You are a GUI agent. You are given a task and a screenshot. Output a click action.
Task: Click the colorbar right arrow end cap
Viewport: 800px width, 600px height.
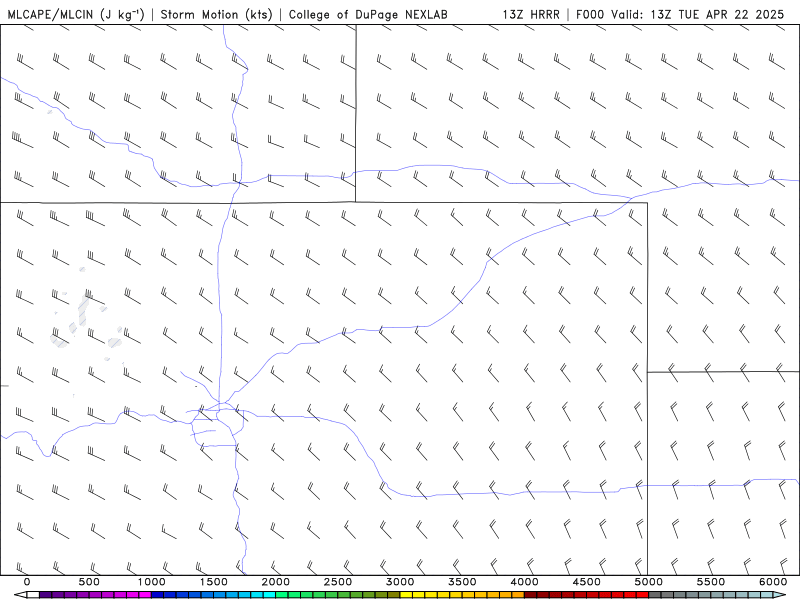[x=780, y=595]
